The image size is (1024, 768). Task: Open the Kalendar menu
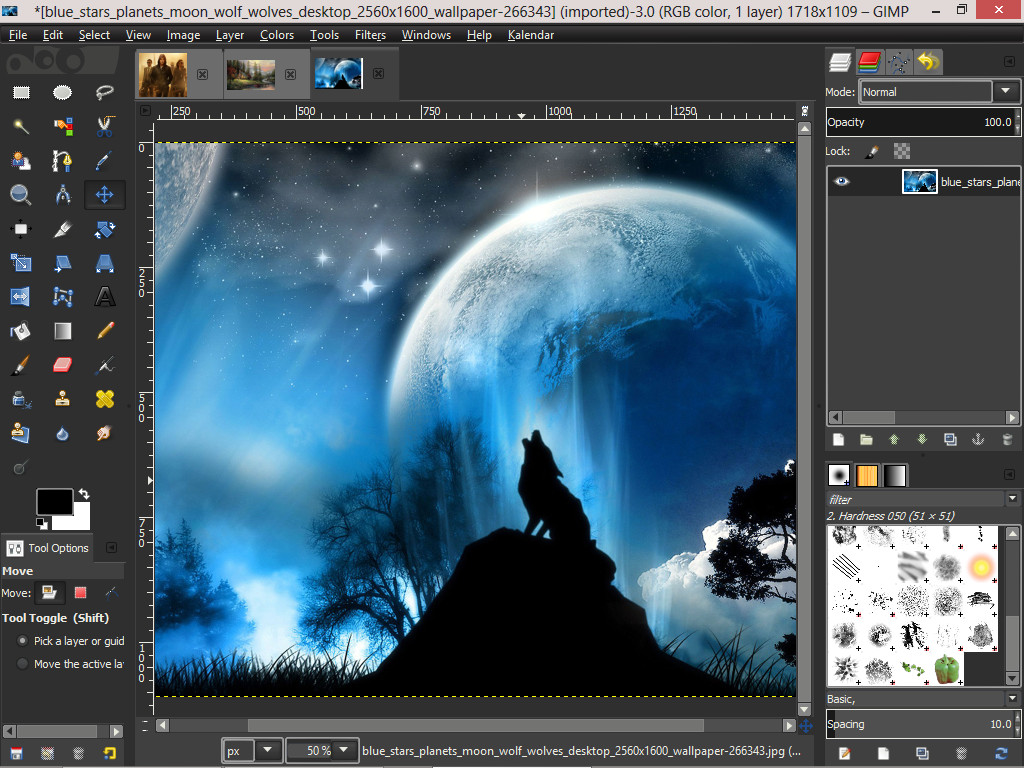point(531,35)
